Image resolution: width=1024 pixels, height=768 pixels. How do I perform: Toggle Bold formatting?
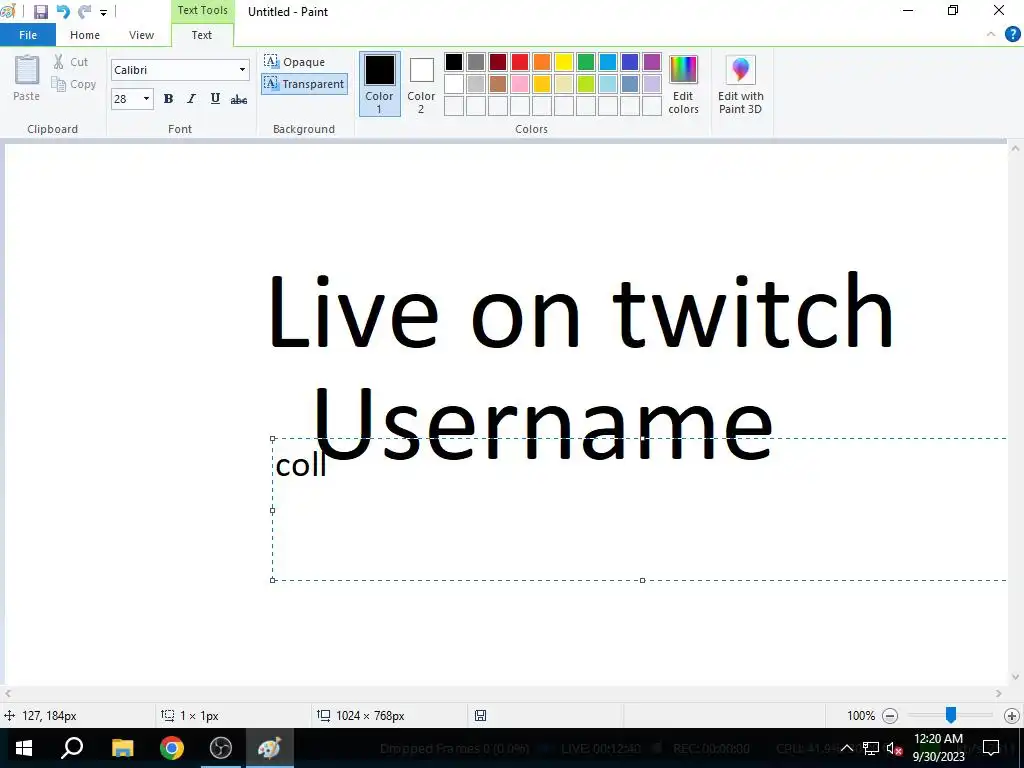[x=168, y=99]
